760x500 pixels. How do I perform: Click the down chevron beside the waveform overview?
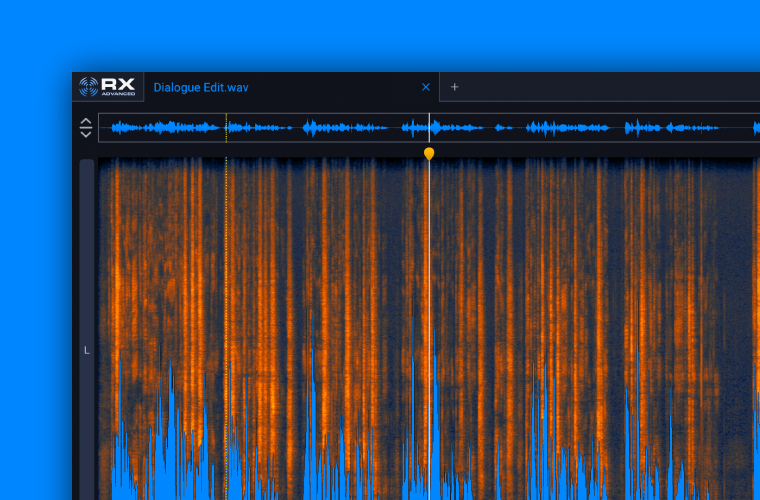86,134
